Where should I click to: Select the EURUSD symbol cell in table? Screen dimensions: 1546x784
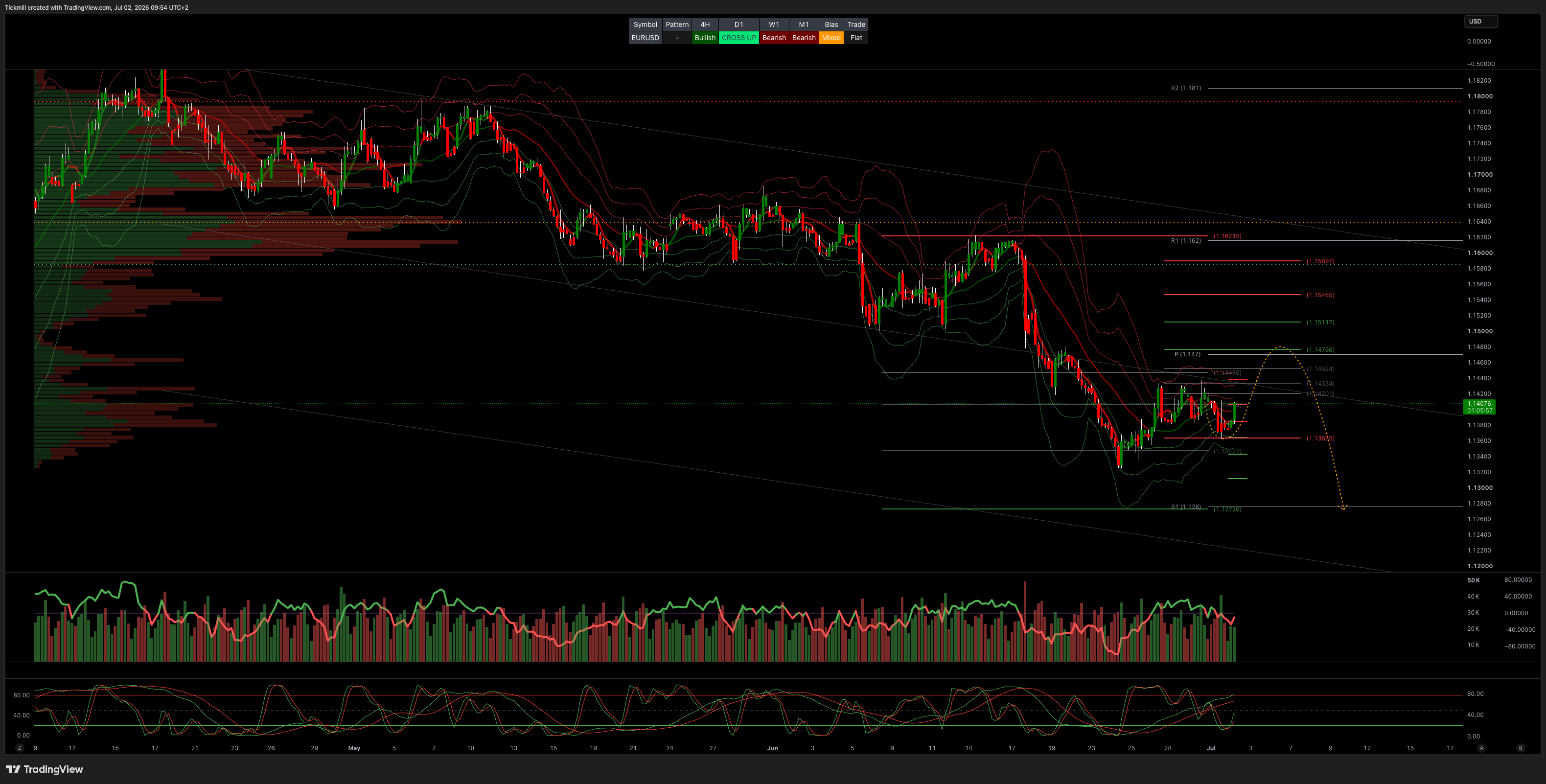645,38
